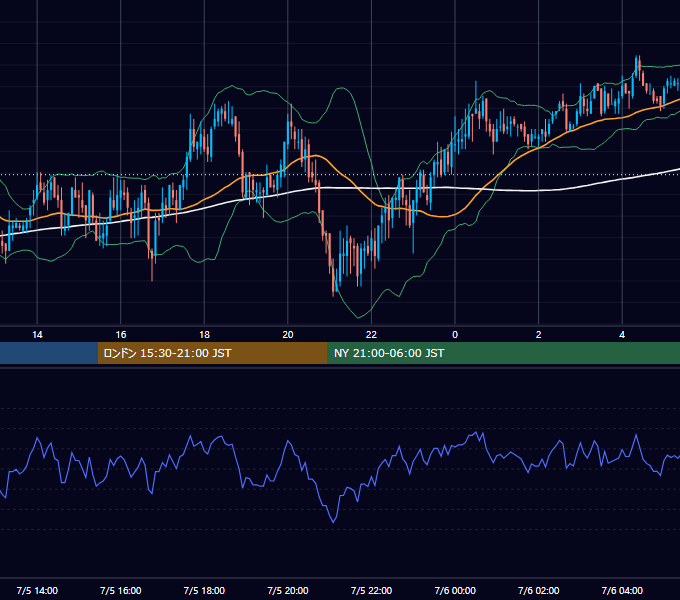Click the 7/6 04:00 time label
The image size is (680, 600).
click(x=622, y=590)
